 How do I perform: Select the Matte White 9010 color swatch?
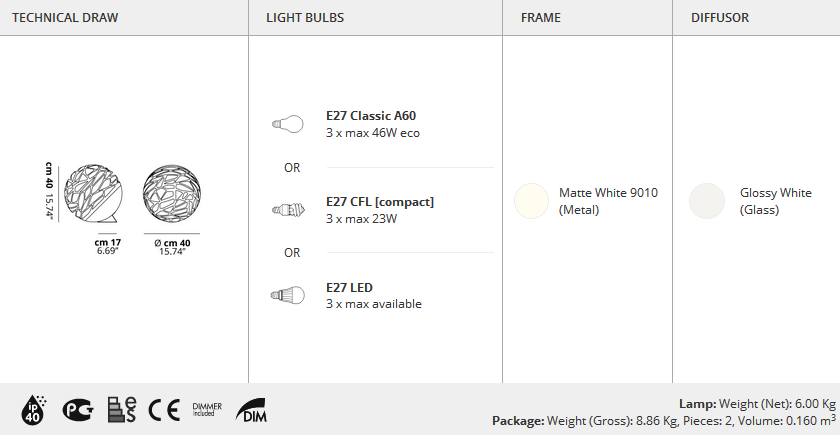[x=531, y=201]
